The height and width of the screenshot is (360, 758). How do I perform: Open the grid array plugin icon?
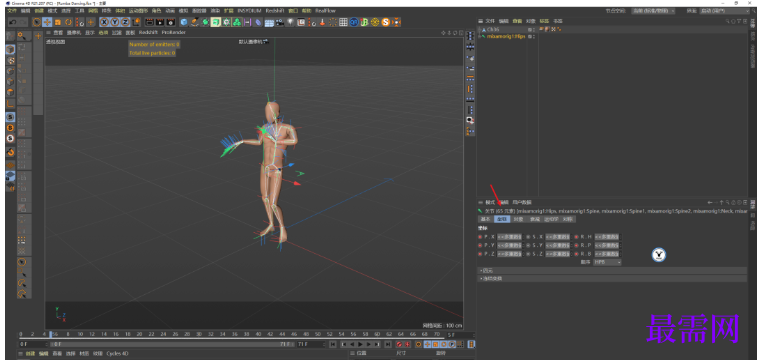(343, 22)
